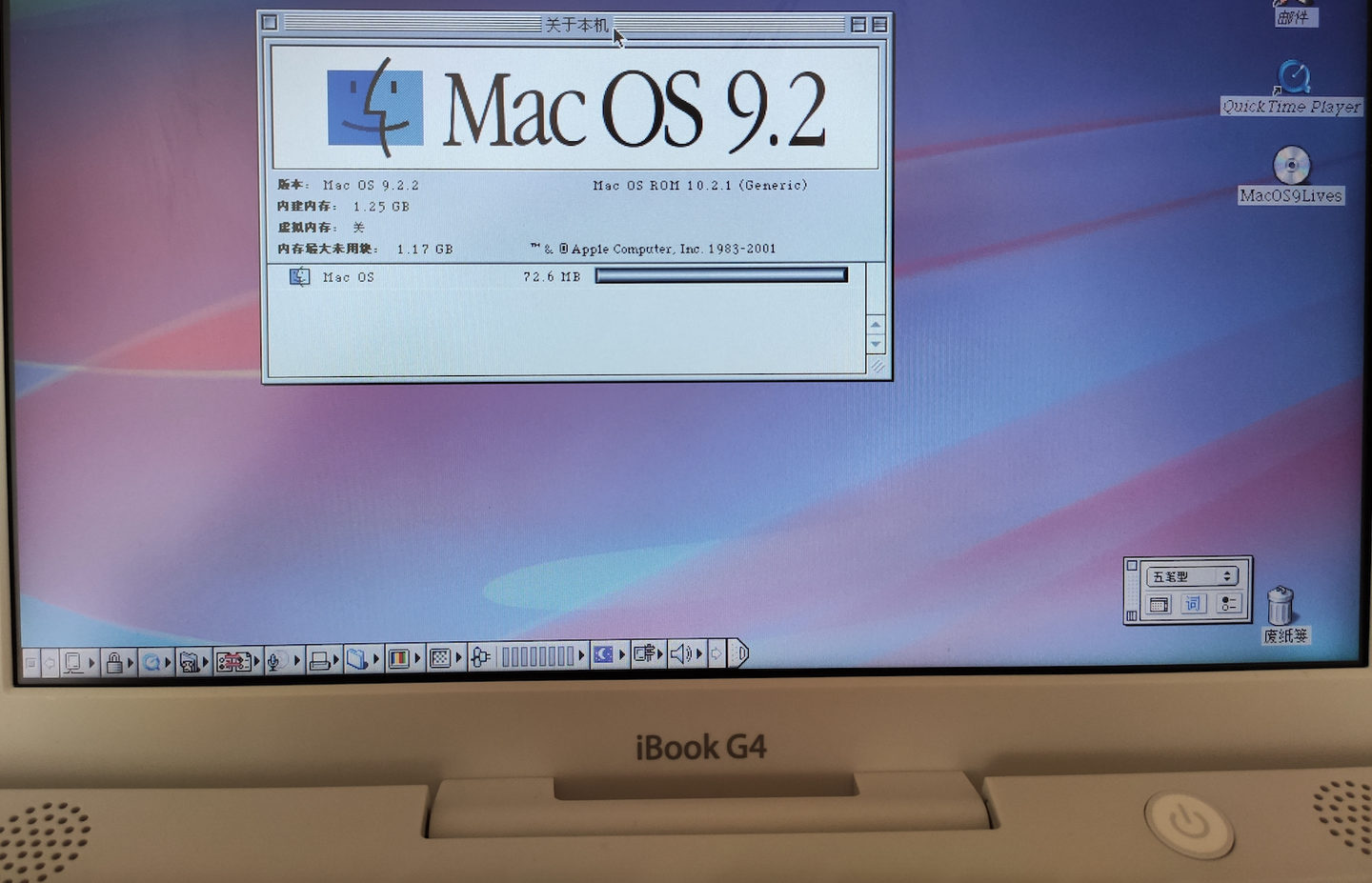The height and width of the screenshot is (883, 1372).
Task: Click Control Strip left scroll arrow
Action: (50, 661)
